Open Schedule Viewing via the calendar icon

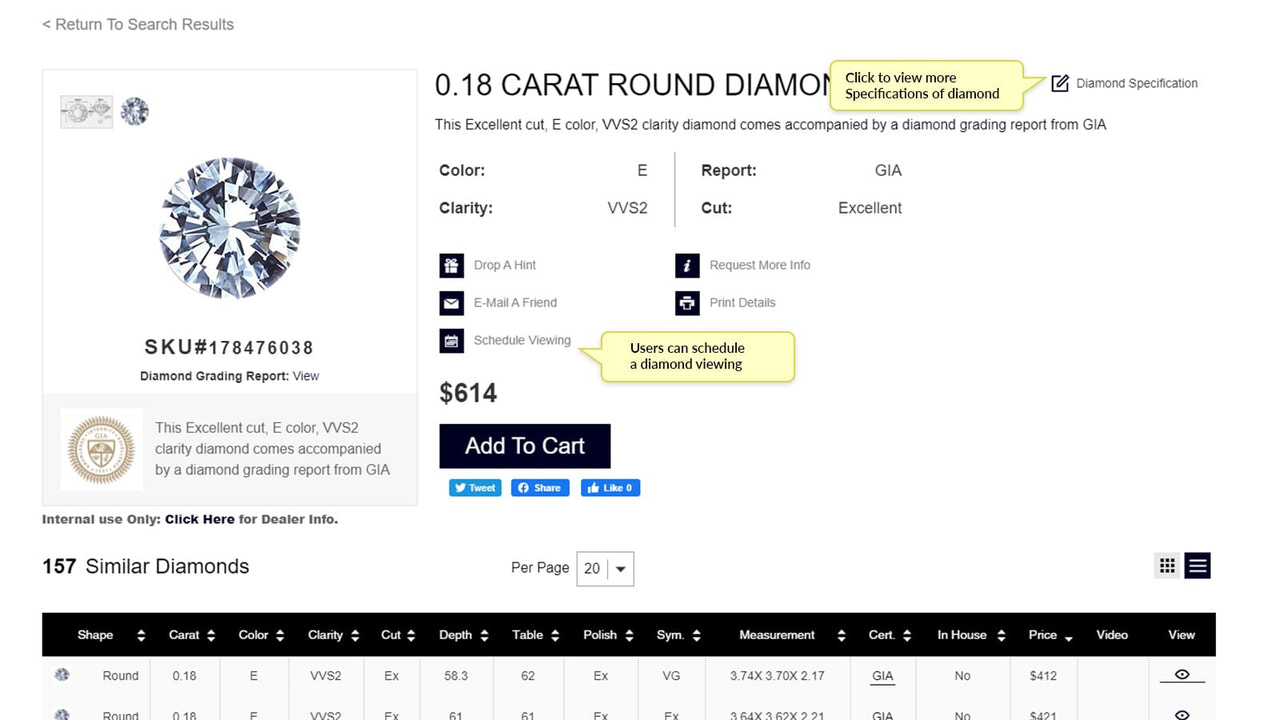click(x=451, y=340)
